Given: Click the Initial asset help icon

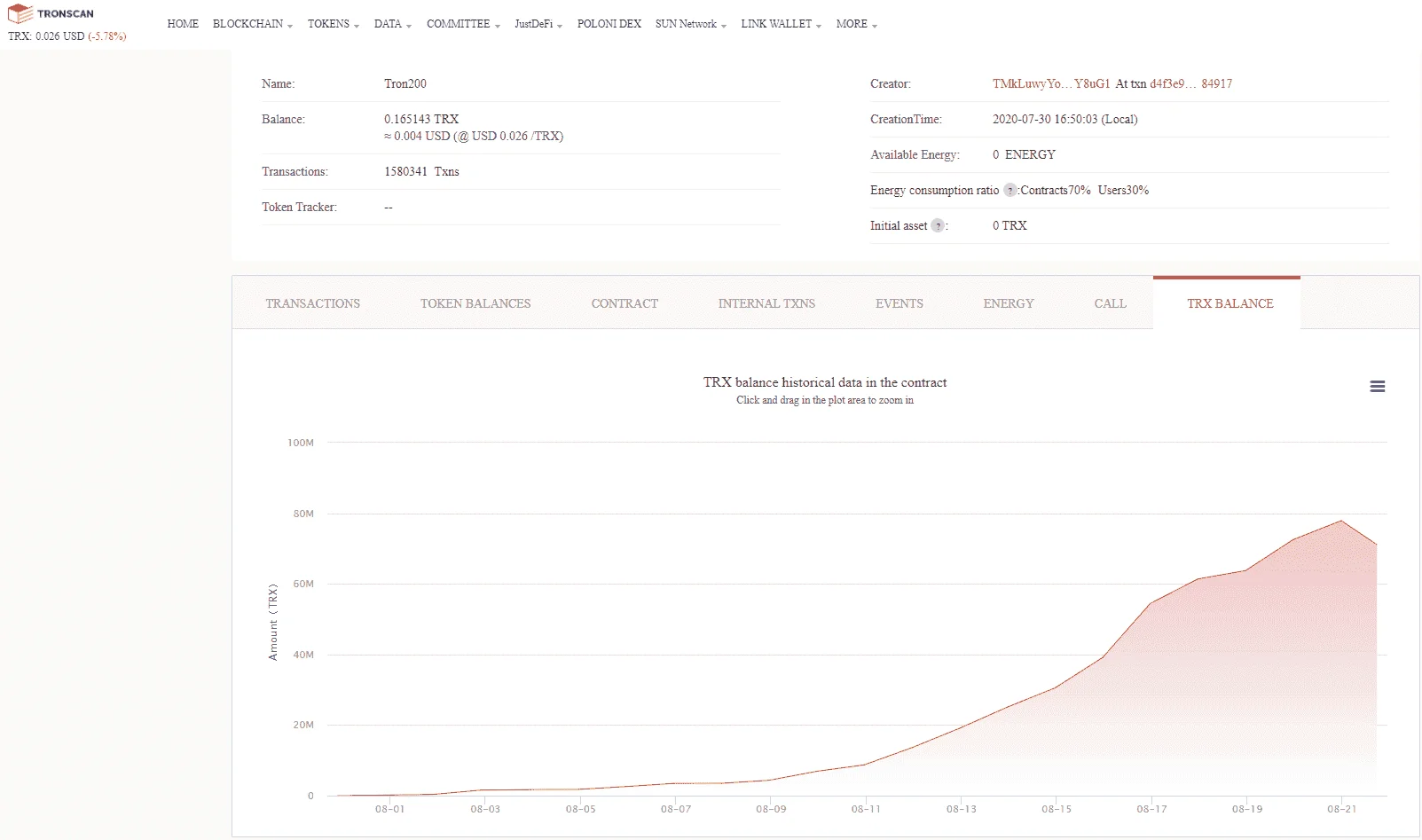Looking at the screenshot, I should click(x=937, y=226).
